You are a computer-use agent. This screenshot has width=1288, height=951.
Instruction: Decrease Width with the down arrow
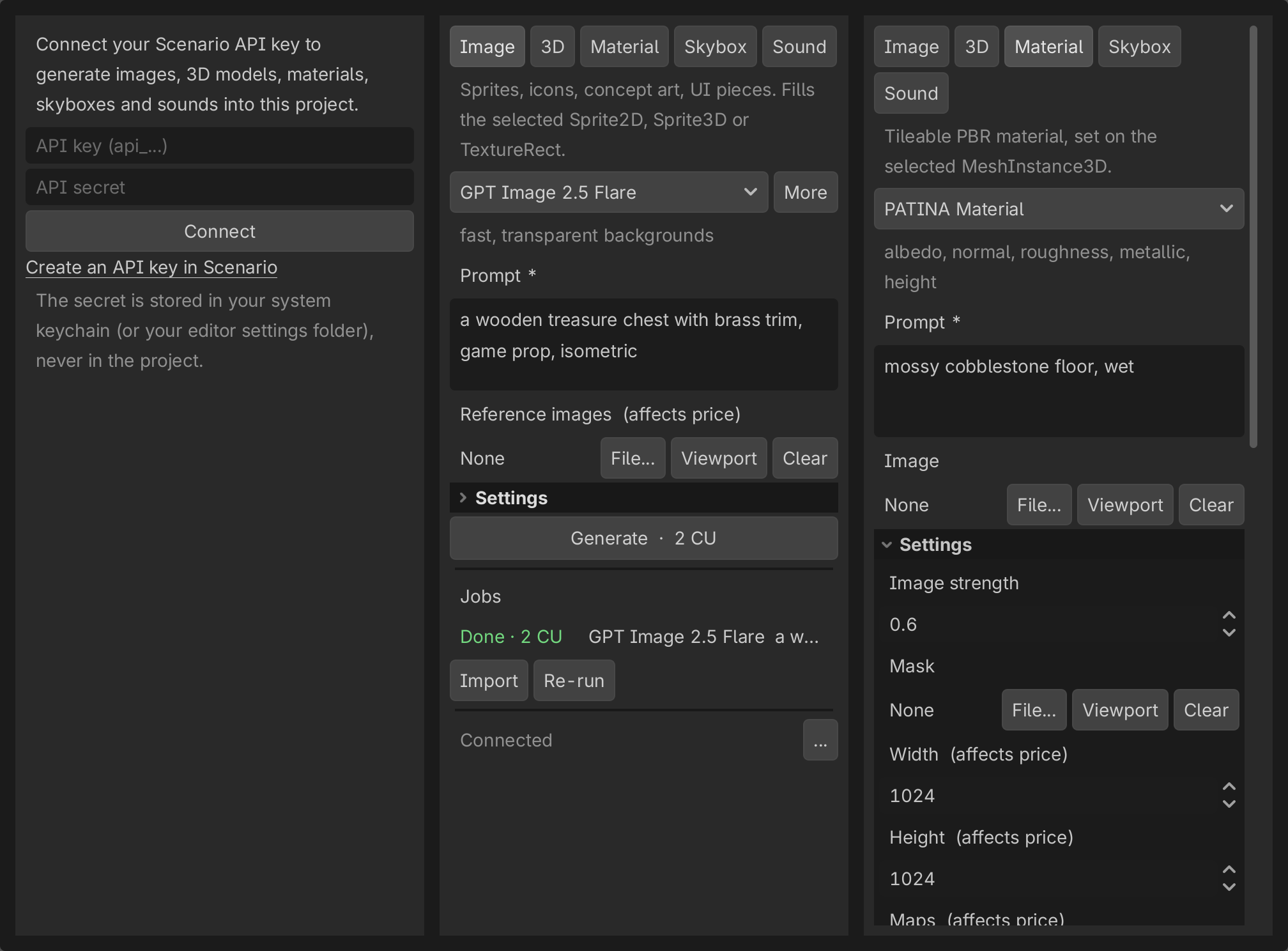click(1229, 804)
